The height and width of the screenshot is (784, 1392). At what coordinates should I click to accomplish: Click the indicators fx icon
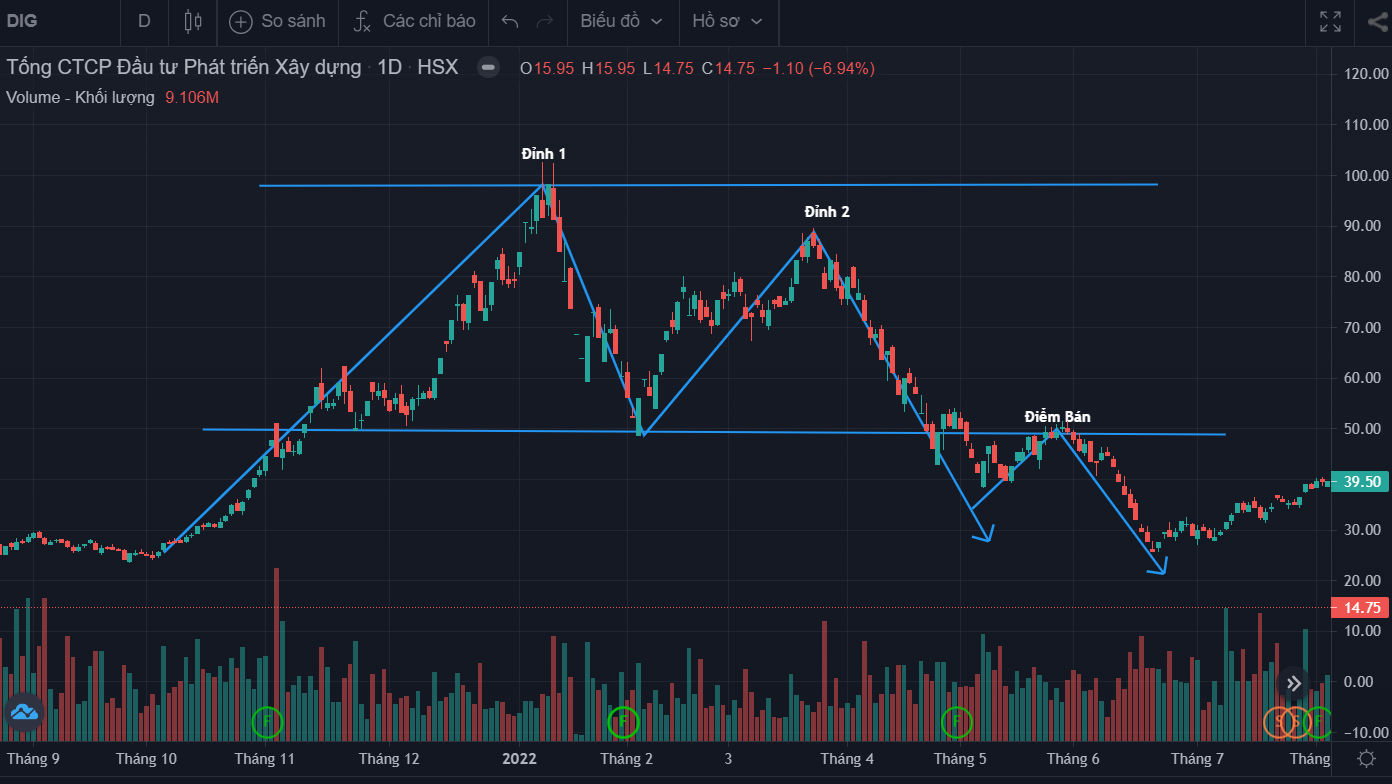tap(363, 21)
